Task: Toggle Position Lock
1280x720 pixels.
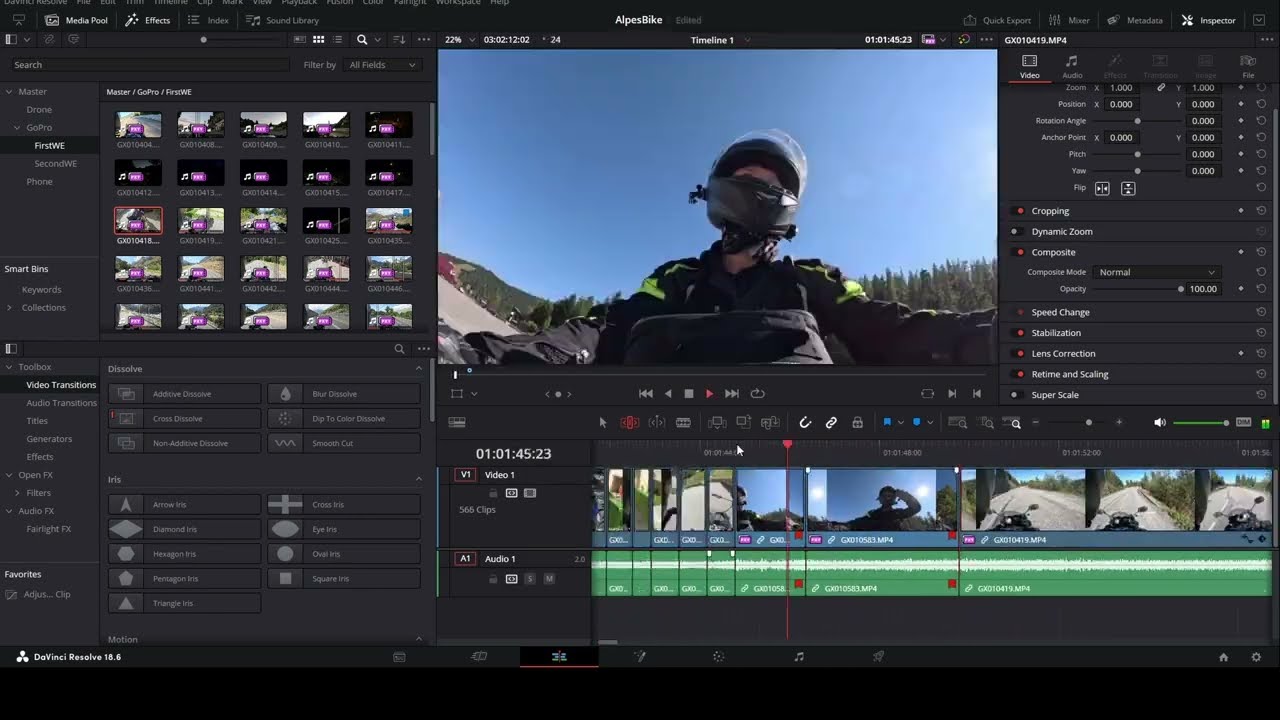Action: (x=857, y=423)
